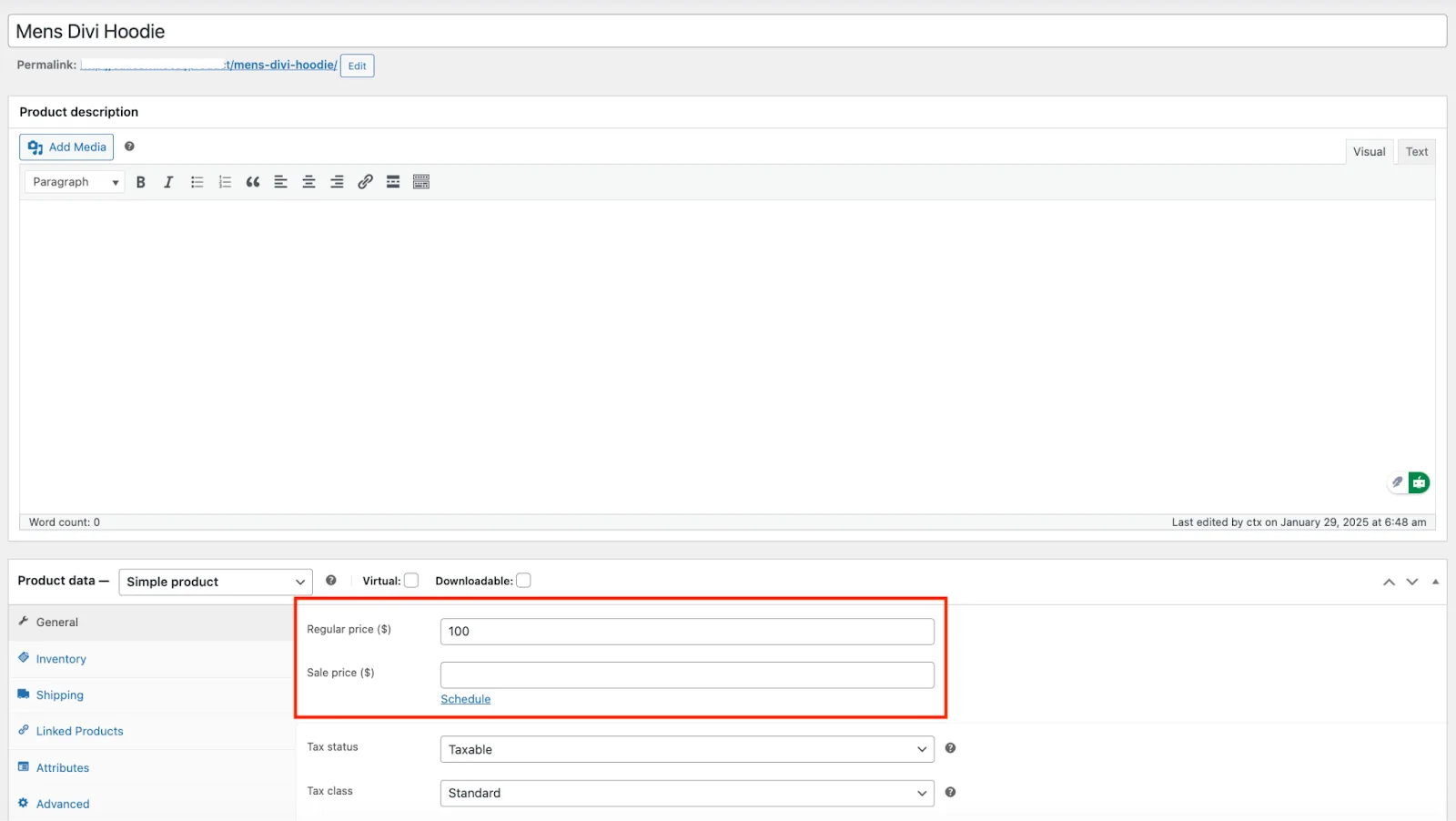1456x821 pixels.
Task: Click help icon next to product type
Action: point(331,580)
